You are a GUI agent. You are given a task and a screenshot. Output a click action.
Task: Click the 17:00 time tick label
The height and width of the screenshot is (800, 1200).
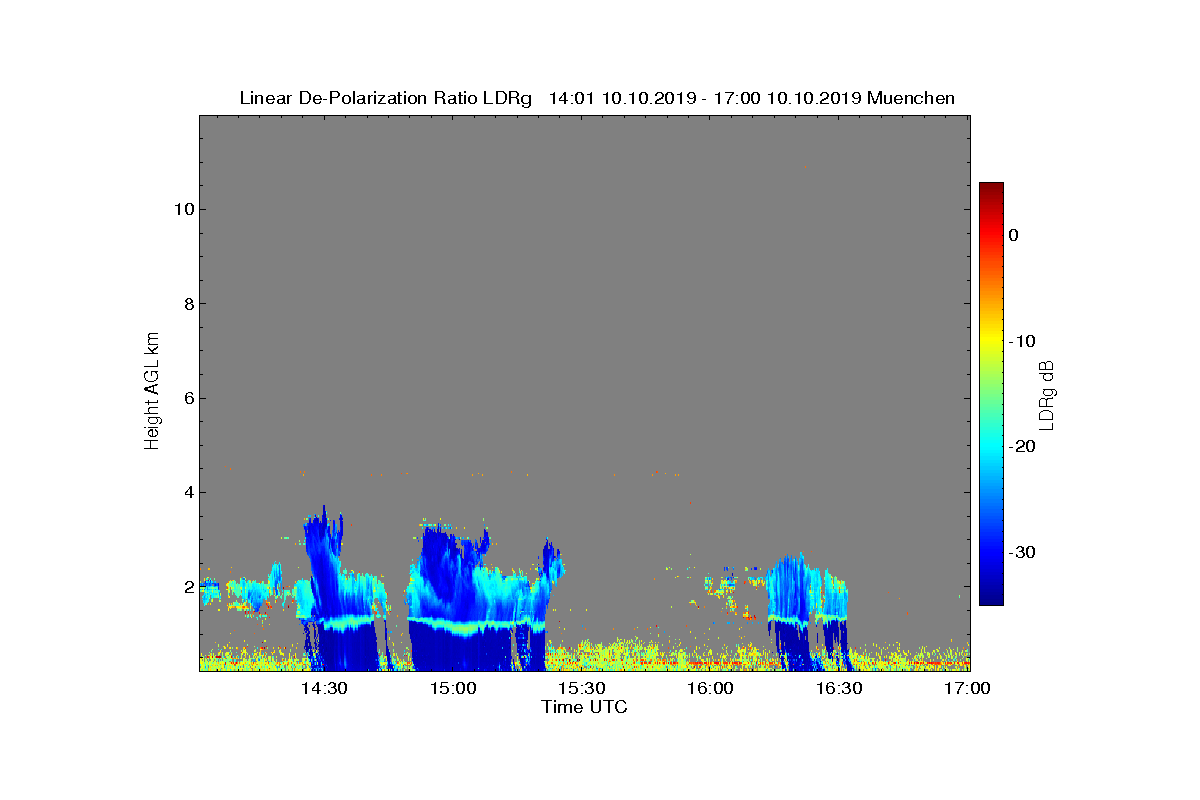click(x=967, y=688)
